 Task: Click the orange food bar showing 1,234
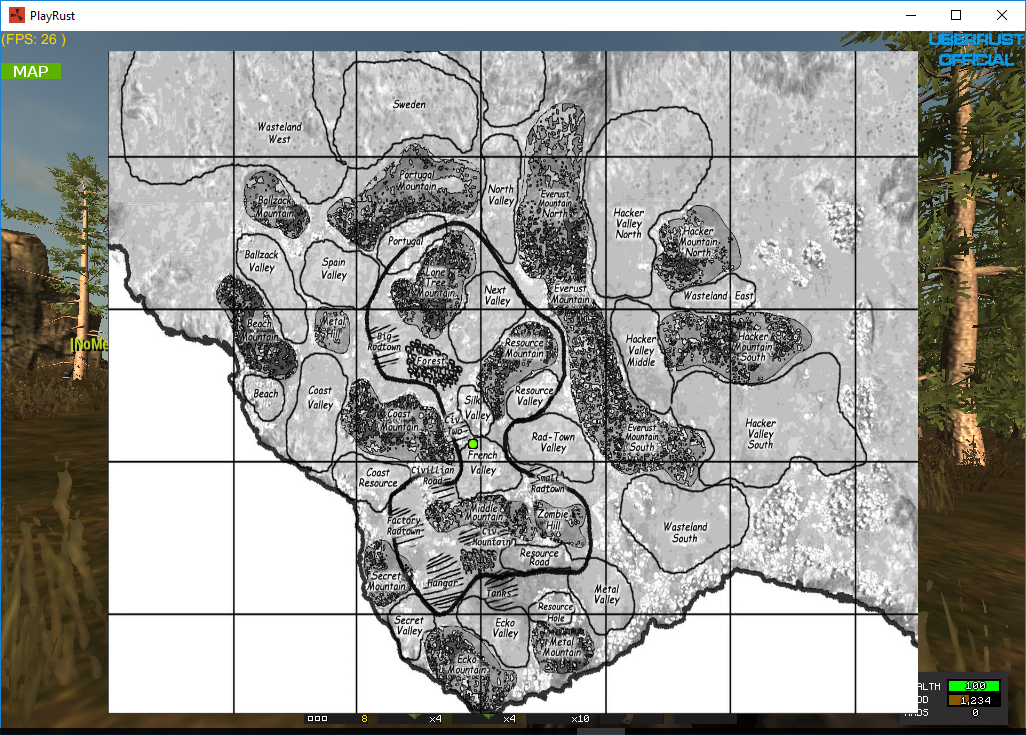[x=974, y=700]
